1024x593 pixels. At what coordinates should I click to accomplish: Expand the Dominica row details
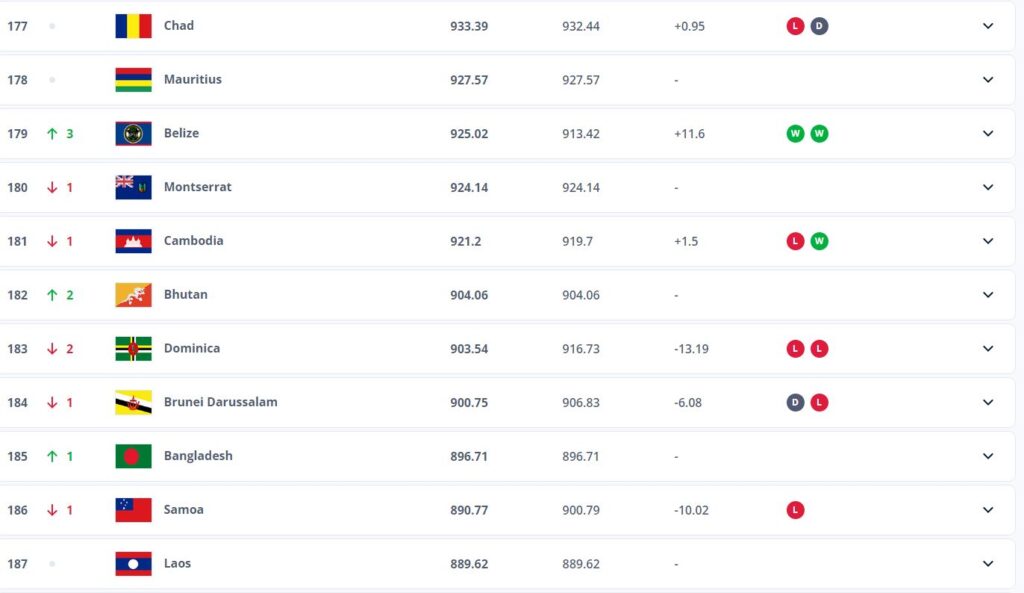coord(988,349)
